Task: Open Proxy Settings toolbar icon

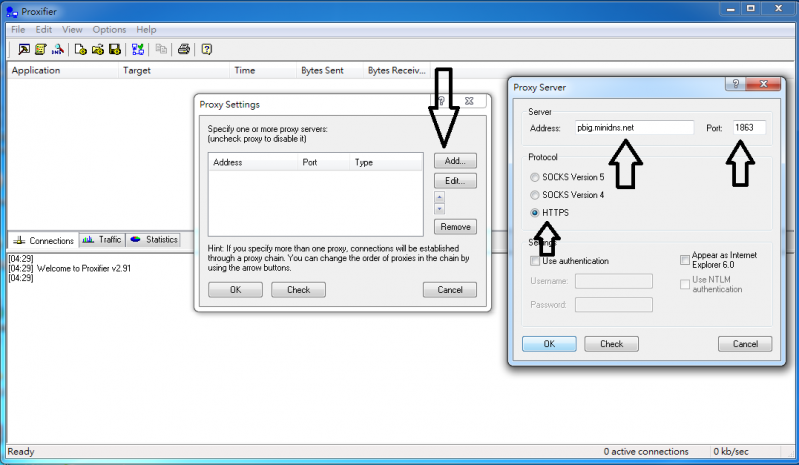Action: coord(23,49)
